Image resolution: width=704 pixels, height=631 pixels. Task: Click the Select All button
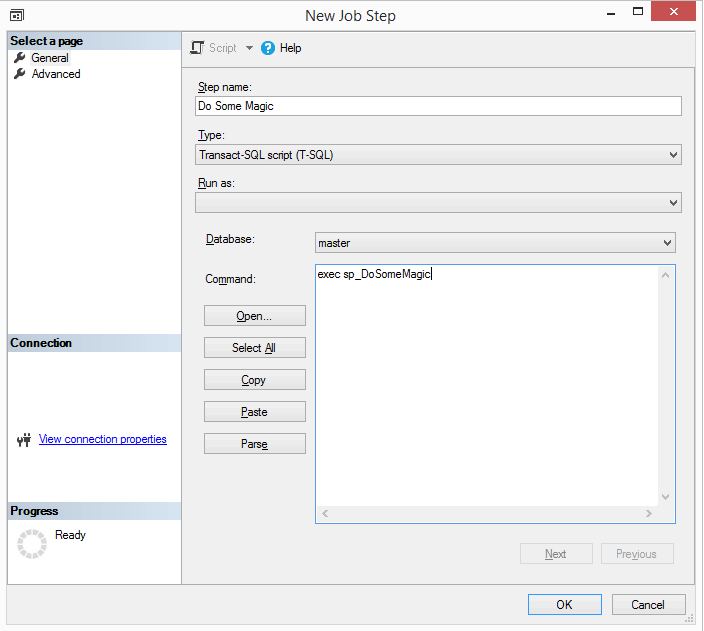pos(255,348)
